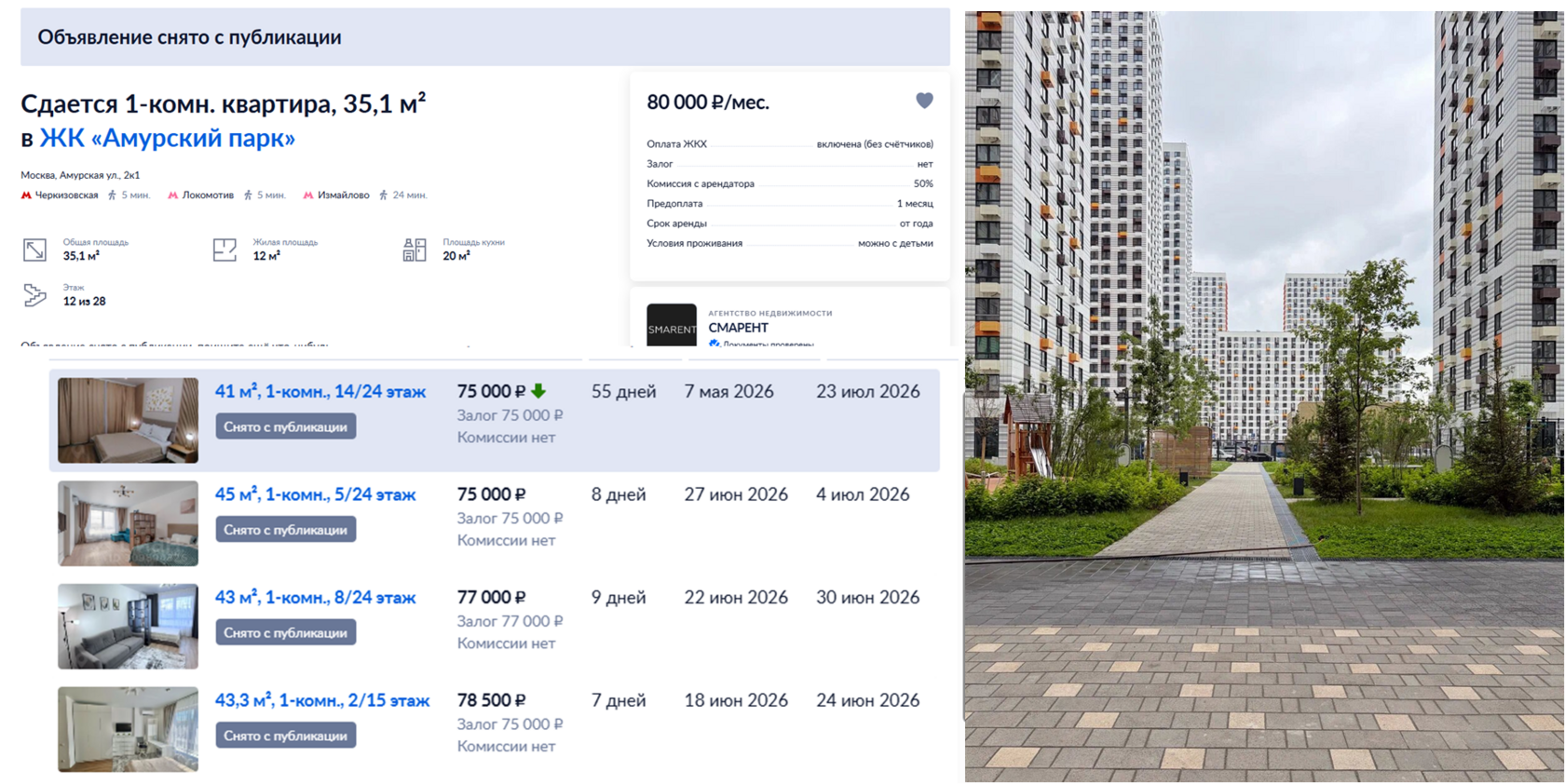
Task: Click the 'Объявление снято с публикации' banner text
Action: pos(189,37)
